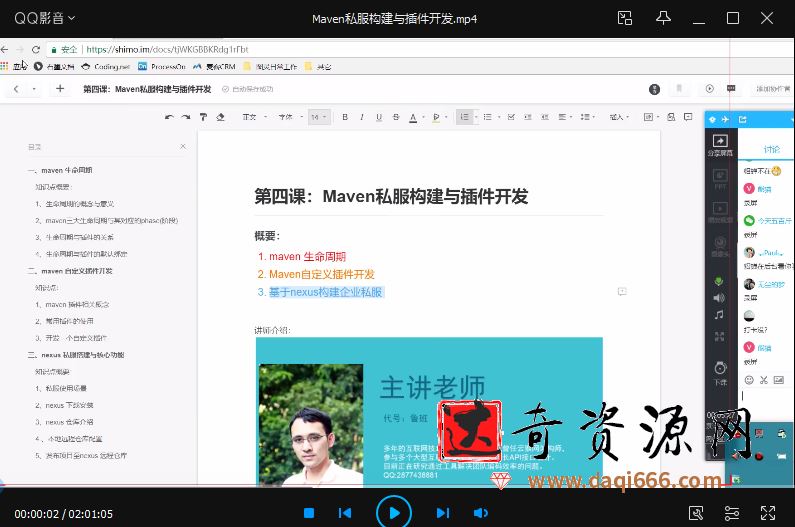The height and width of the screenshot is (527, 795).
Task: Click summary item 'maven 生命周期'
Action: 307,257
